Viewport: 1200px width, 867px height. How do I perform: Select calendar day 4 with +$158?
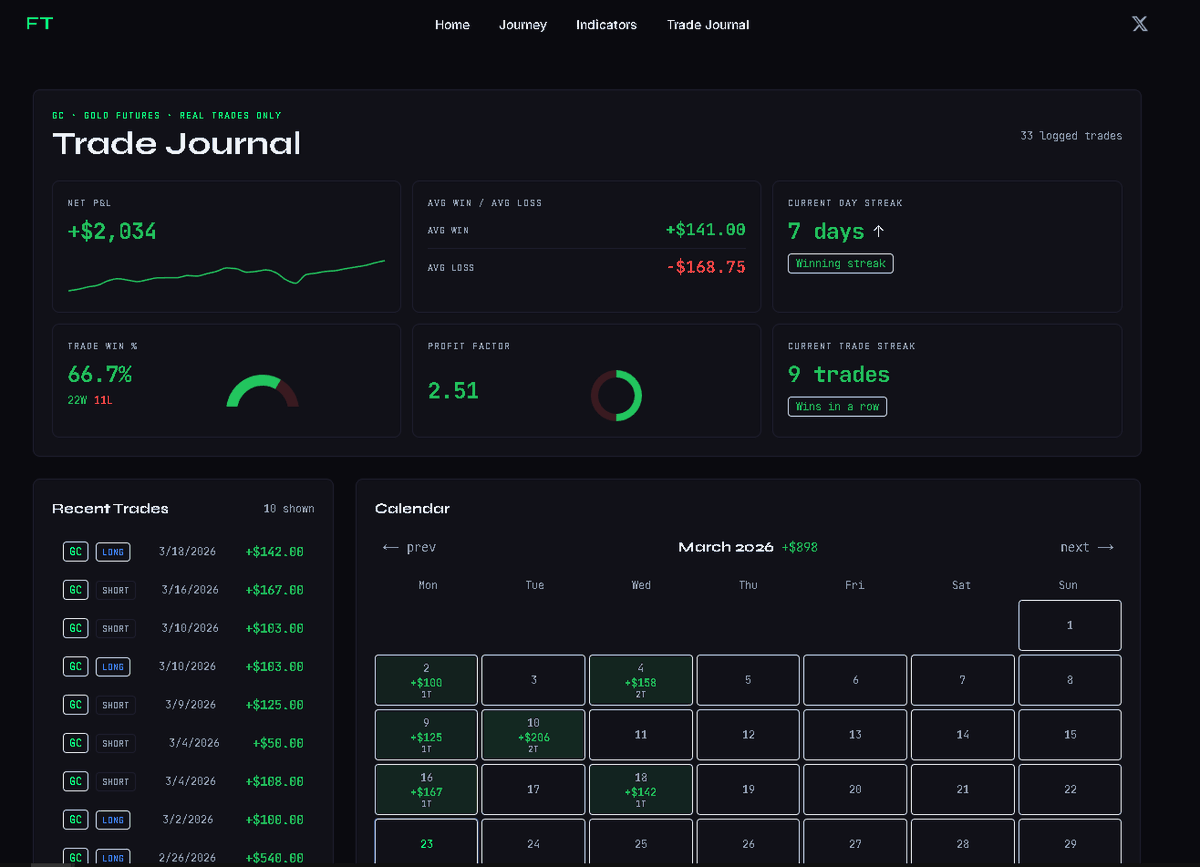641,680
